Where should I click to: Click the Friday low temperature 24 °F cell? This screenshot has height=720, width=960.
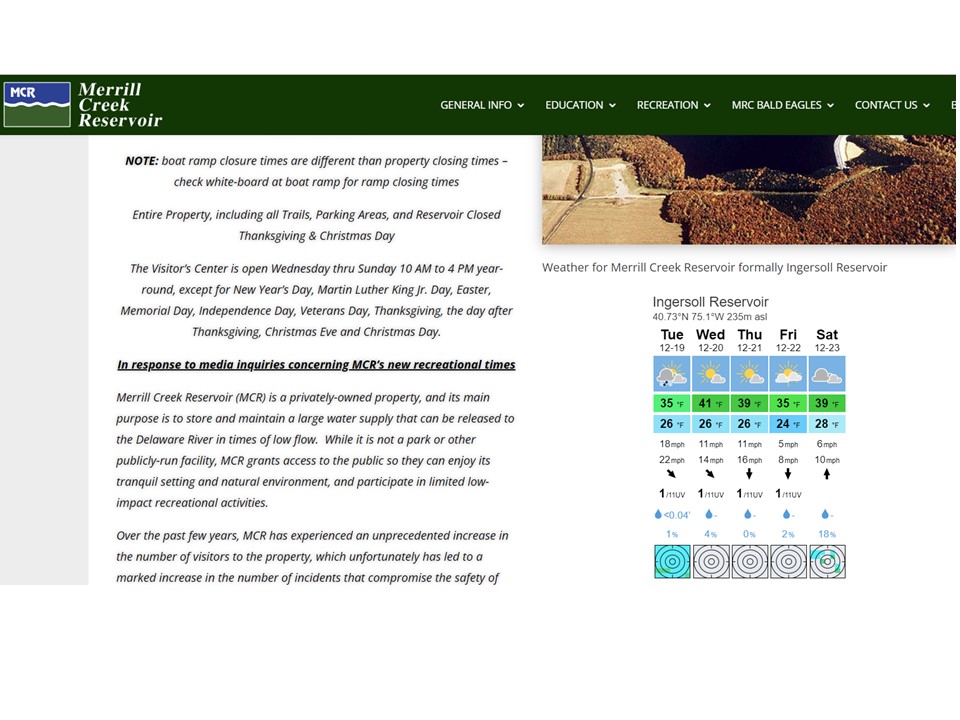pos(788,424)
